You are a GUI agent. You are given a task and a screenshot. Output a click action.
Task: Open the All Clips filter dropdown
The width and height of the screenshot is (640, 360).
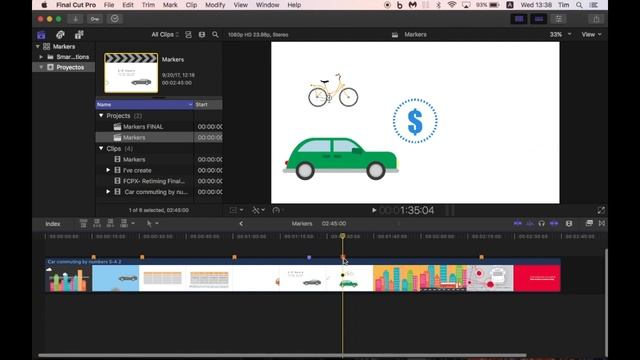coord(165,35)
